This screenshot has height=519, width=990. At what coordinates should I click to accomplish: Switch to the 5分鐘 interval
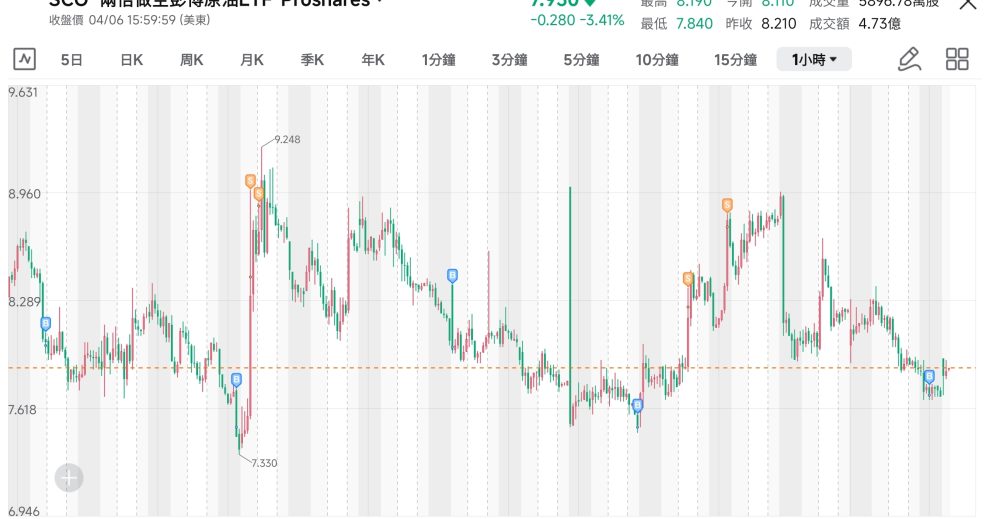click(581, 60)
